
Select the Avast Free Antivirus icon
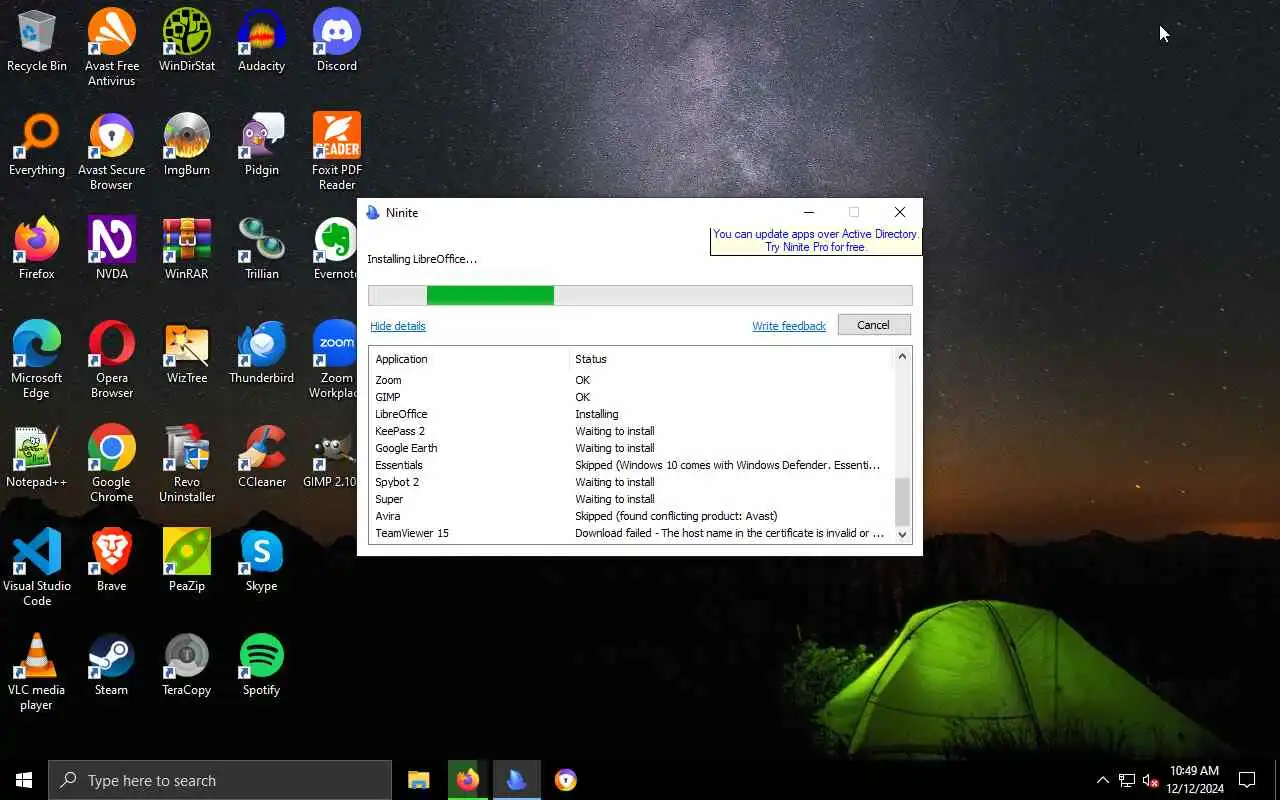coord(111,48)
